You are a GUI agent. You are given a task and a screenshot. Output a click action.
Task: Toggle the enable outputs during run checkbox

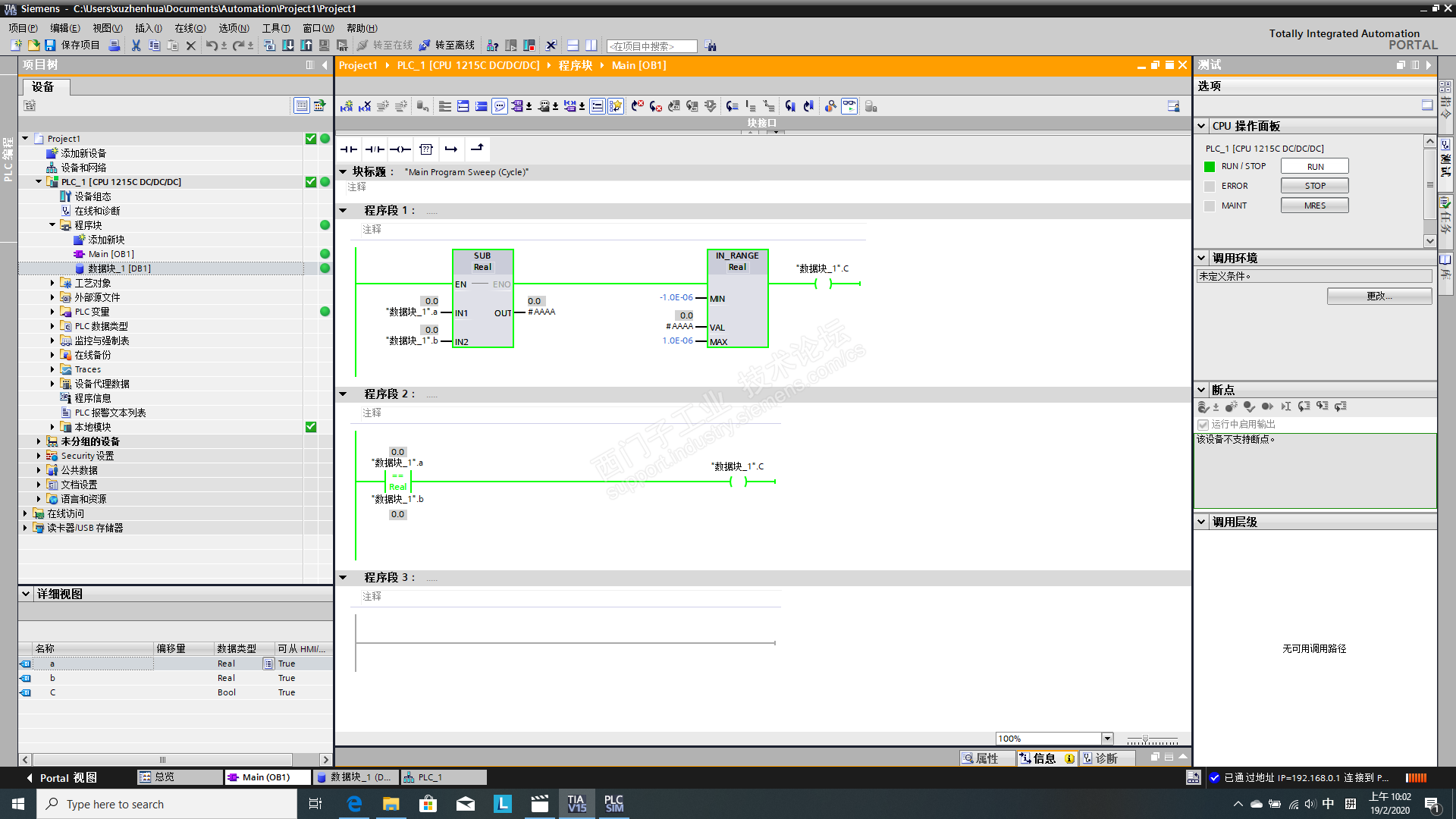click(x=1203, y=425)
